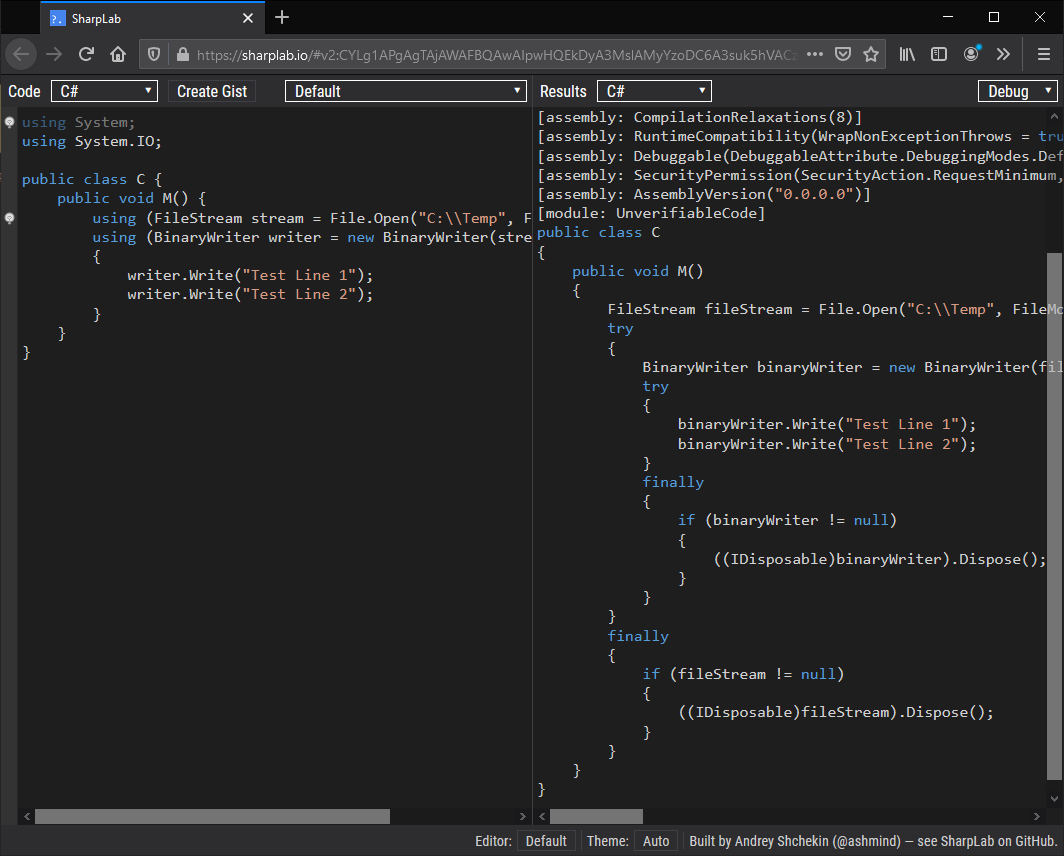Open the Firefox Library icon

pyautogui.click(x=908, y=54)
